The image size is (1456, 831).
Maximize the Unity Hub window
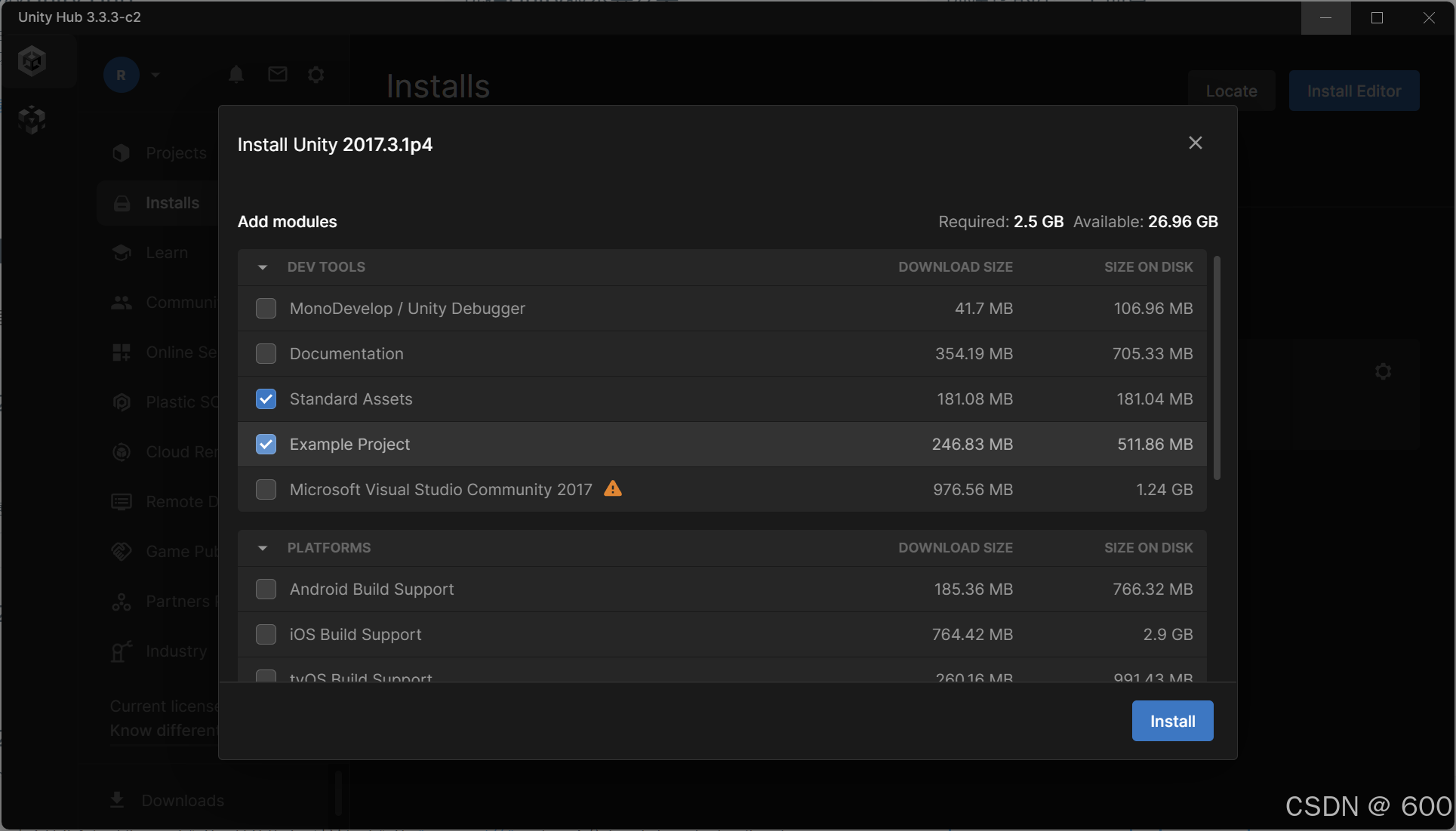(x=1377, y=17)
